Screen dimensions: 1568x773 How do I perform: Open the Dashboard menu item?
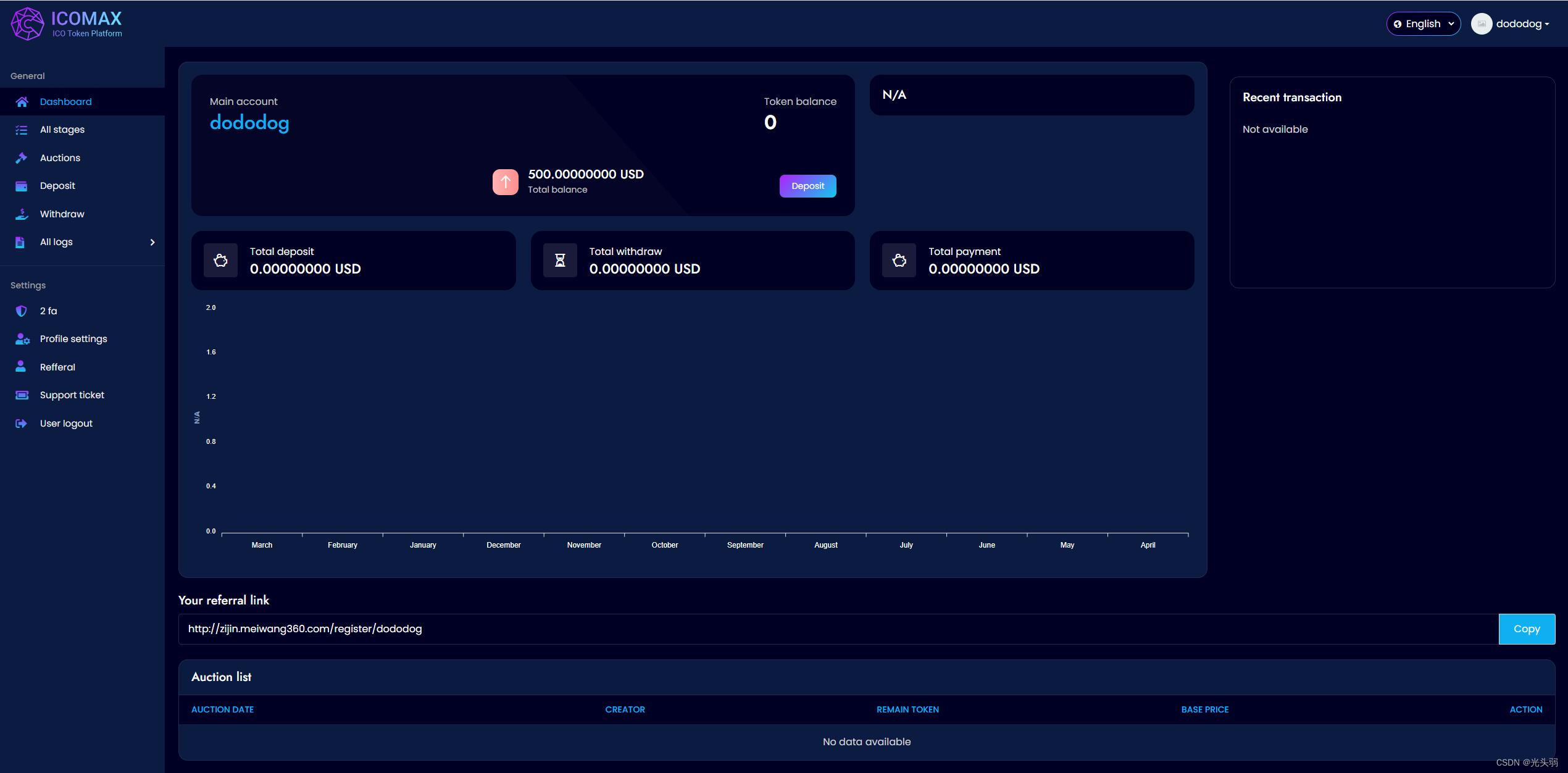click(x=83, y=102)
